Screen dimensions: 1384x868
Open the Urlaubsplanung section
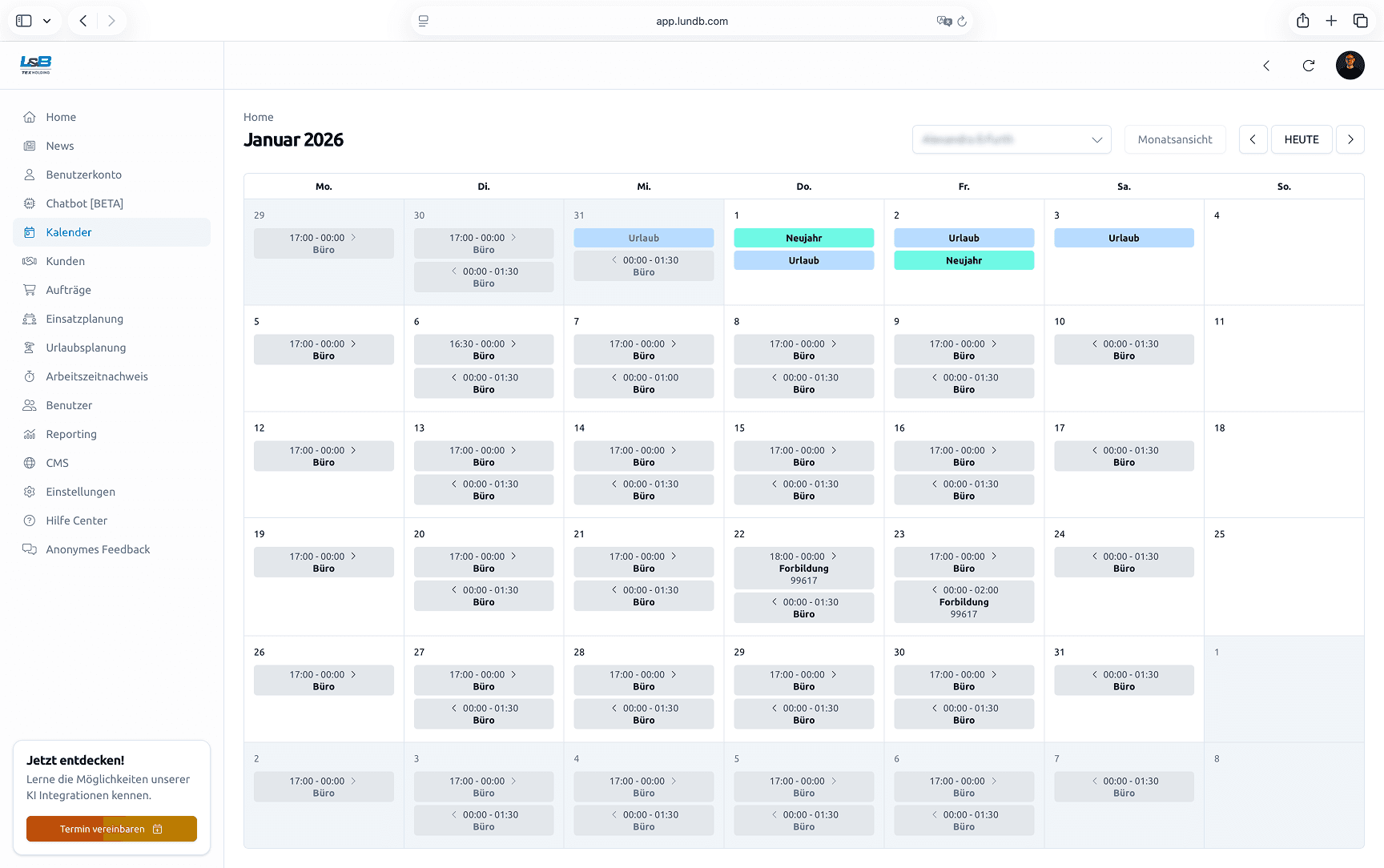click(86, 348)
